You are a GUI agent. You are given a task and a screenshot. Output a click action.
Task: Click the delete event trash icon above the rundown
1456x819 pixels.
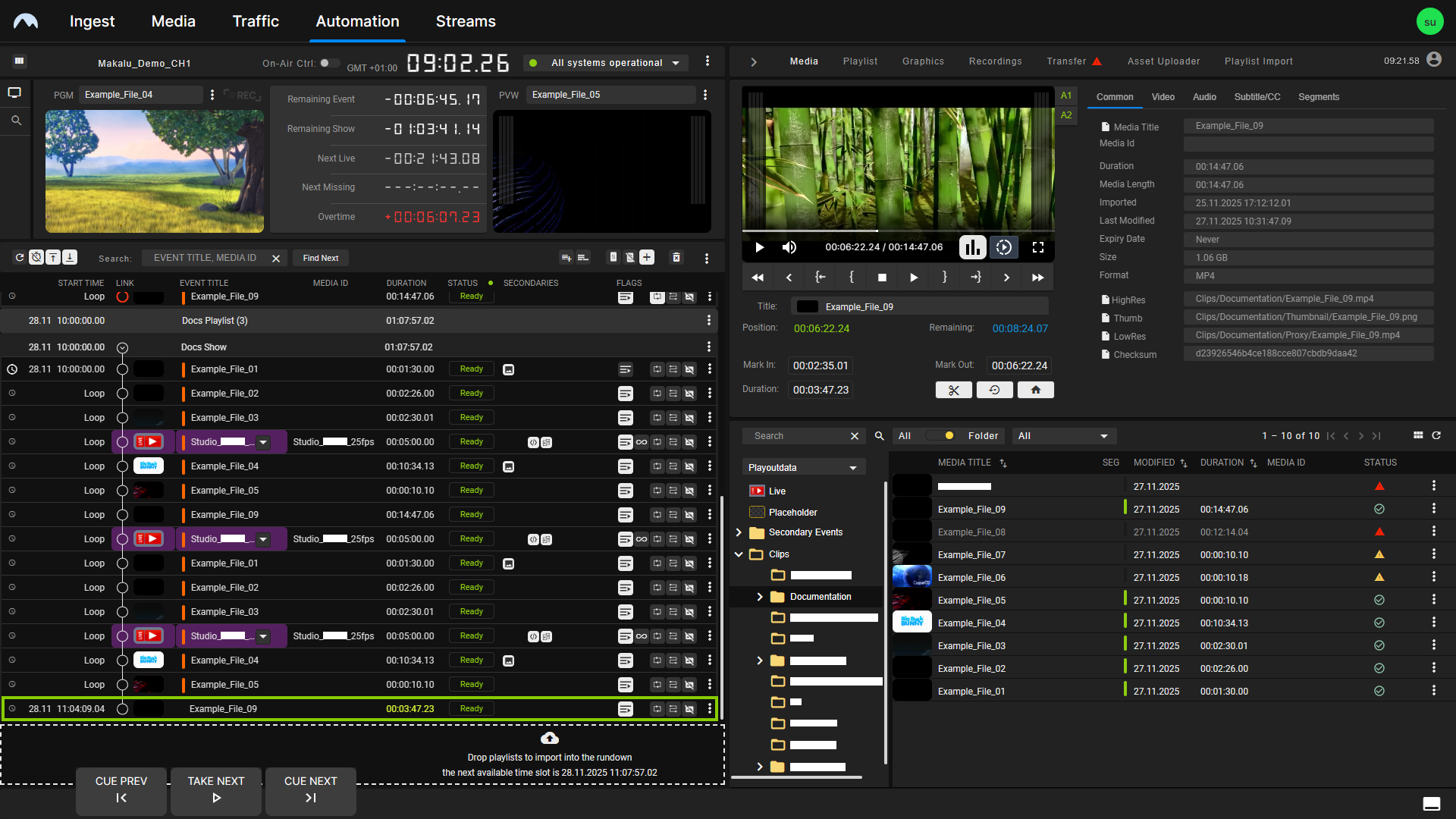(x=676, y=258)
